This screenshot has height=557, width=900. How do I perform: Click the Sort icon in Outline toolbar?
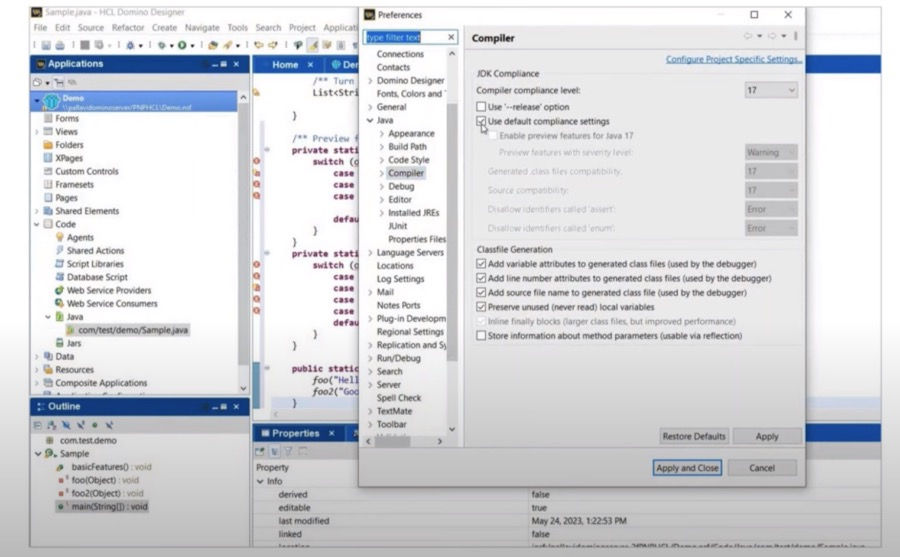[52, 426]
